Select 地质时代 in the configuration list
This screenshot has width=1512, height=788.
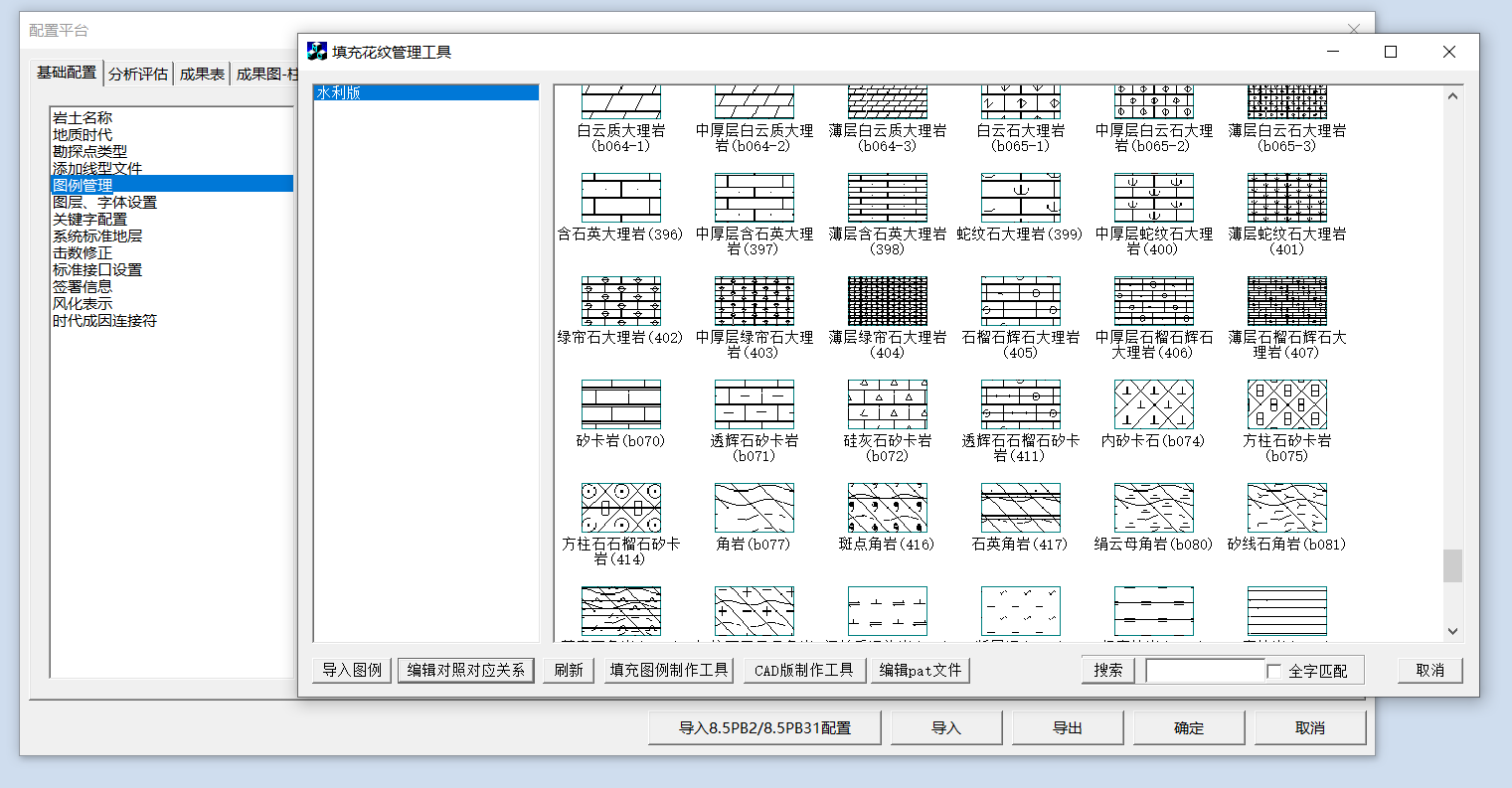click(x=83, y=134)
